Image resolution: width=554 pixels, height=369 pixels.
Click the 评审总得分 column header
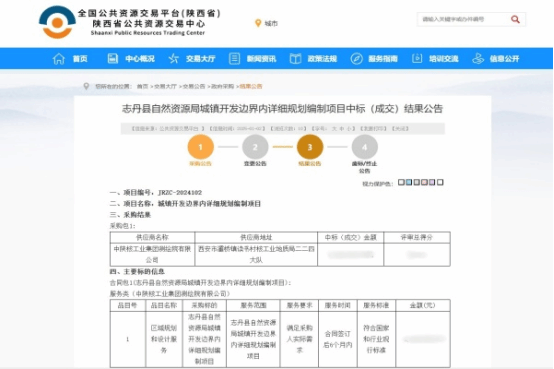click(417, 237)
